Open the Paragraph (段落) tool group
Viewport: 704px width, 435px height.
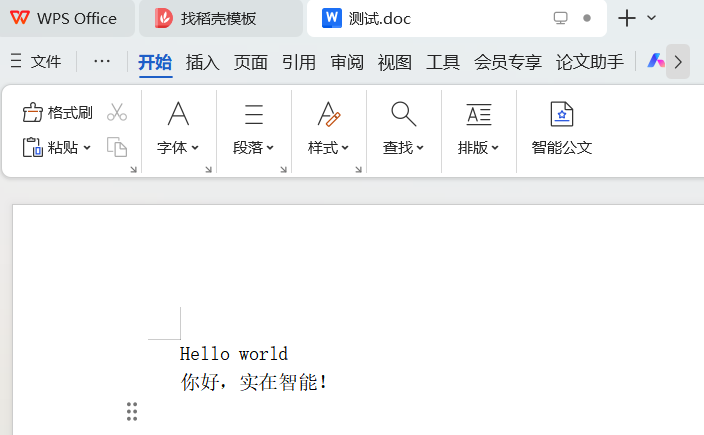tap(254, 129)
